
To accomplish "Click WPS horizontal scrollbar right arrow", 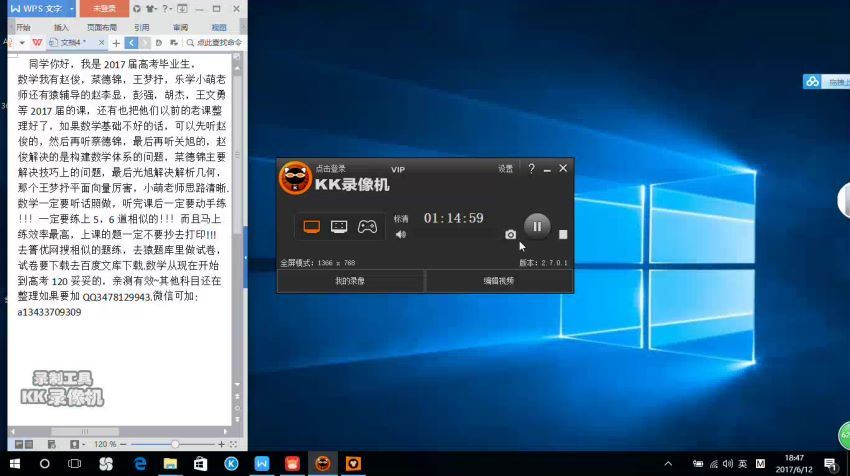I will click(226, 432).
